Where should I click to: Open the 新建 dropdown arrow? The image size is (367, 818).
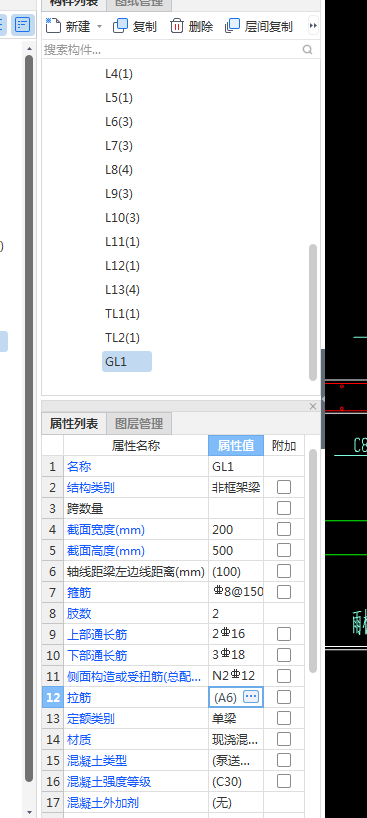pyautogui.click(x=99, y=27)
